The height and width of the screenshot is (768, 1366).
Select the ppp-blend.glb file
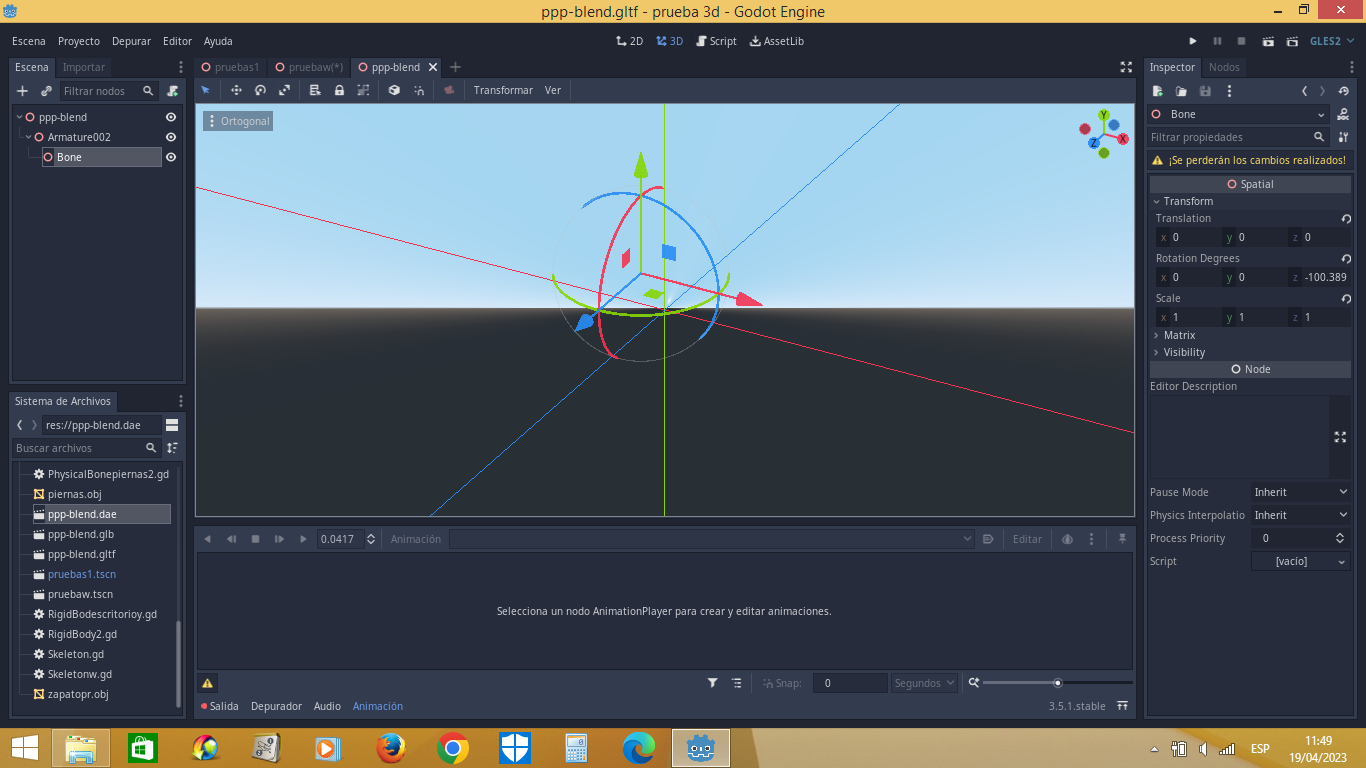pyautogui.click(x=81, y=534)
